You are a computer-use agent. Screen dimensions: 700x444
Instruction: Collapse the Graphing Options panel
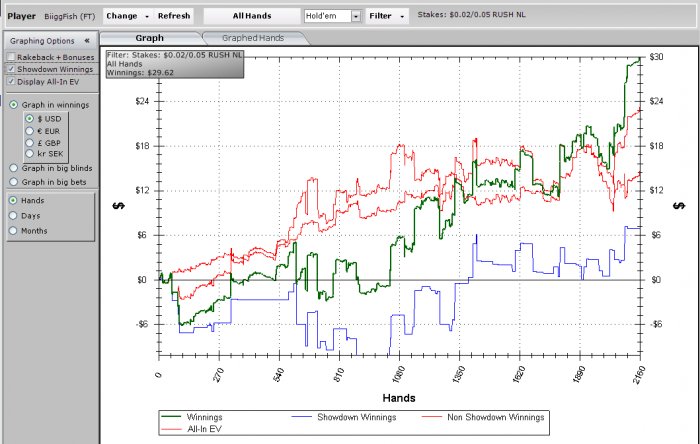pyautogui.click(x=87, y=41)
